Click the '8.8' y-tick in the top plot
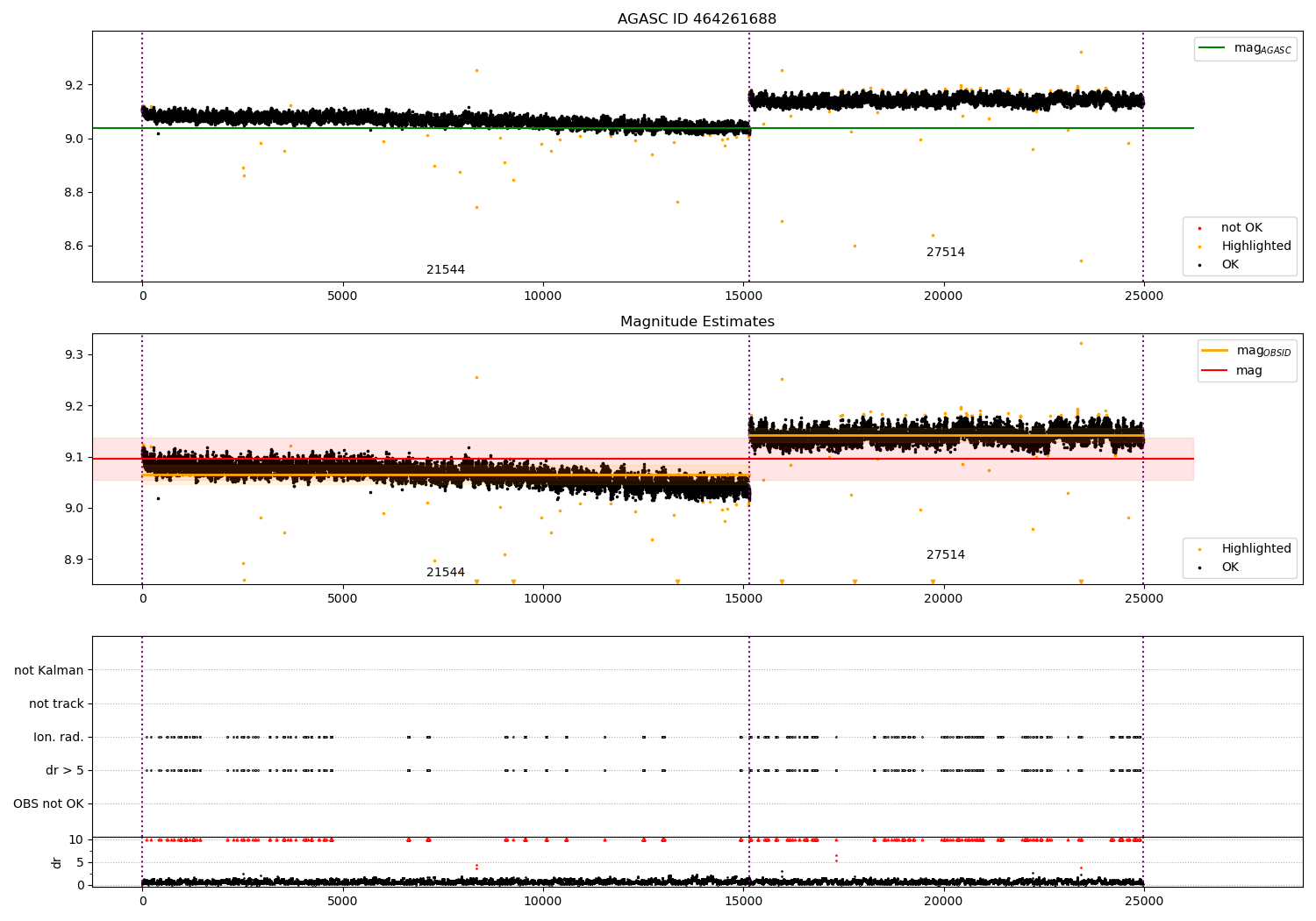 point(74,193)
